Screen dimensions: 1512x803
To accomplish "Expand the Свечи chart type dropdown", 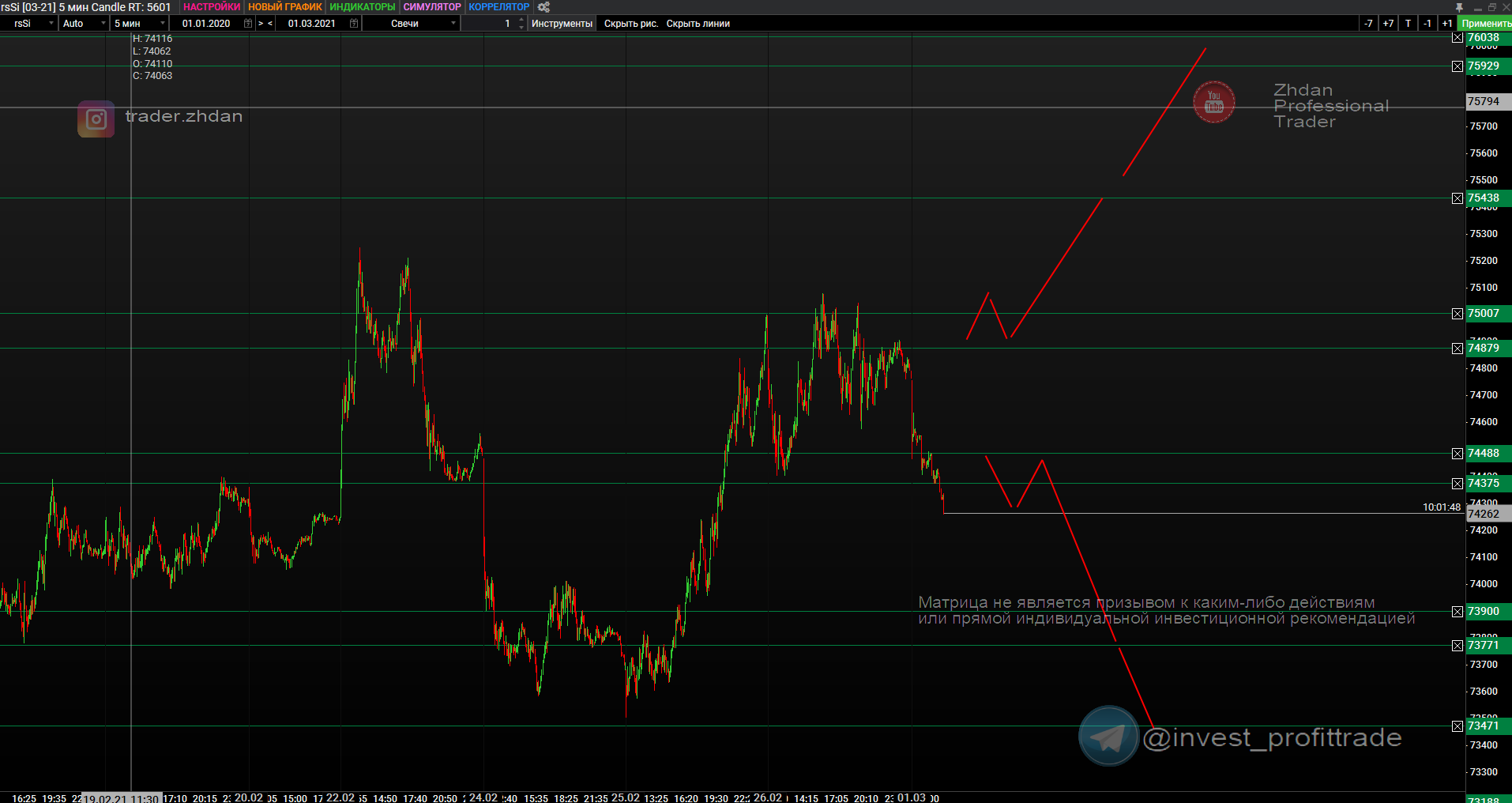I will [x=411, y=24].
